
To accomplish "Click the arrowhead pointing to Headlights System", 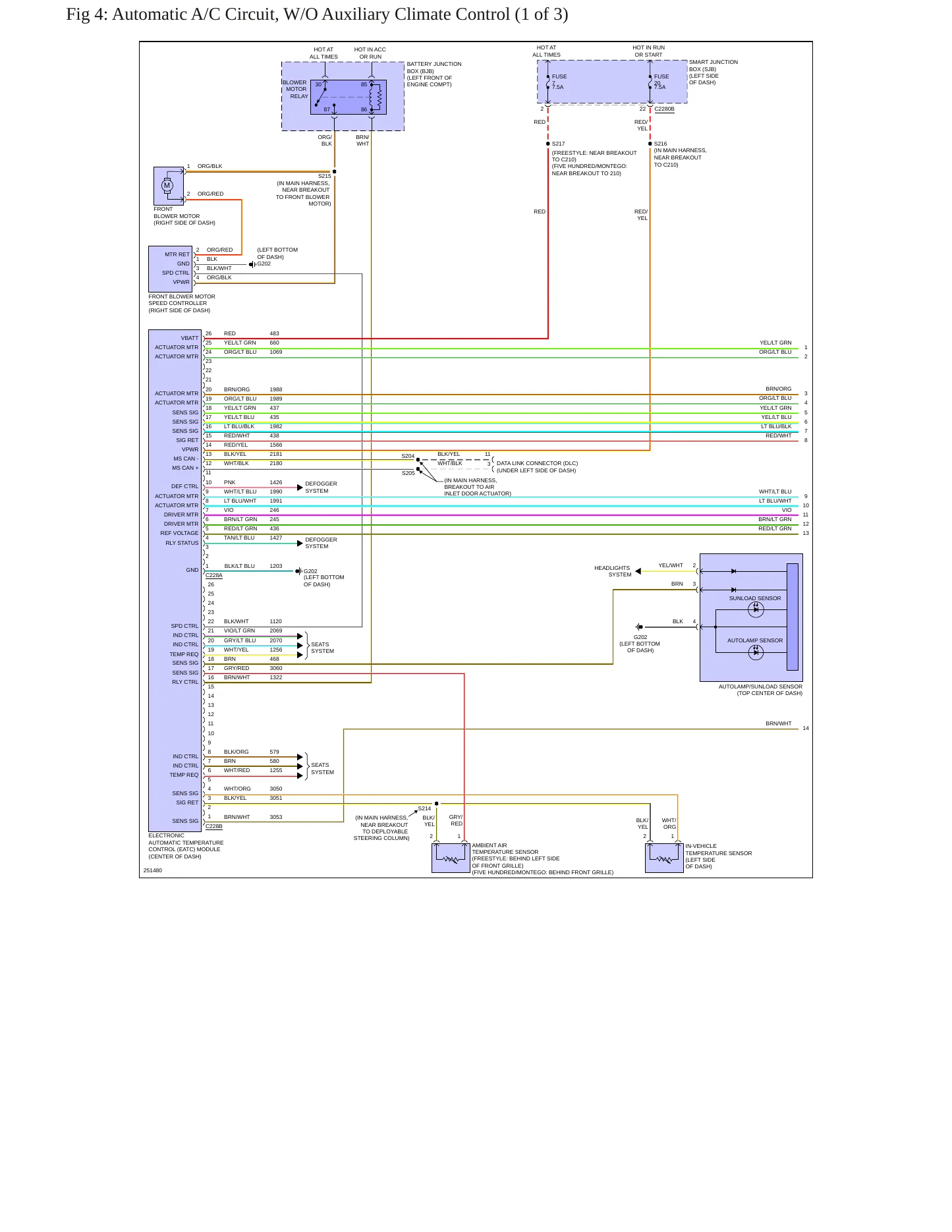I will [638, 571].
